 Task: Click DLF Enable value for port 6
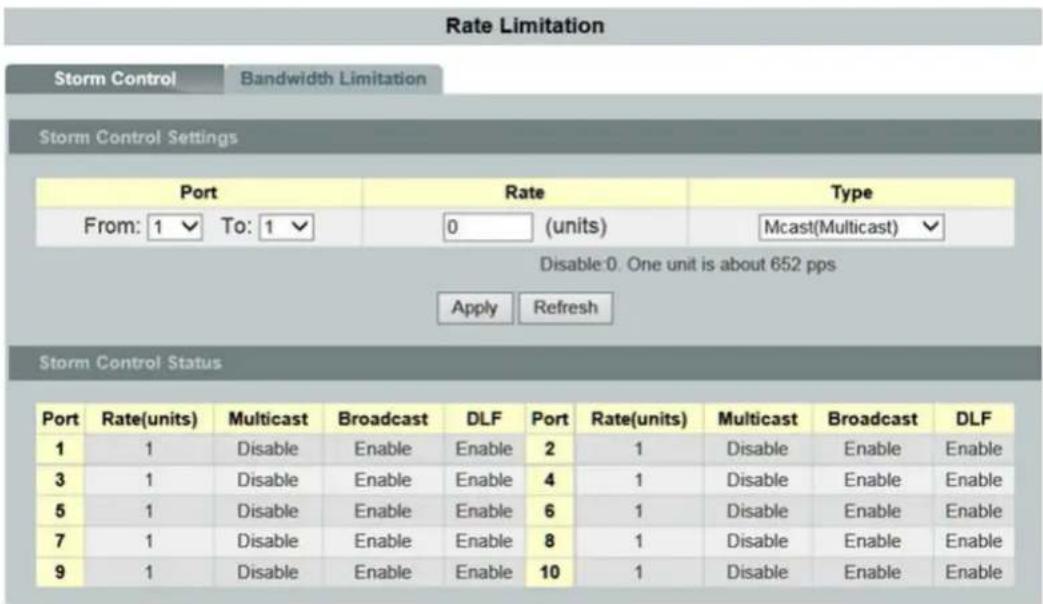[973, 511]
